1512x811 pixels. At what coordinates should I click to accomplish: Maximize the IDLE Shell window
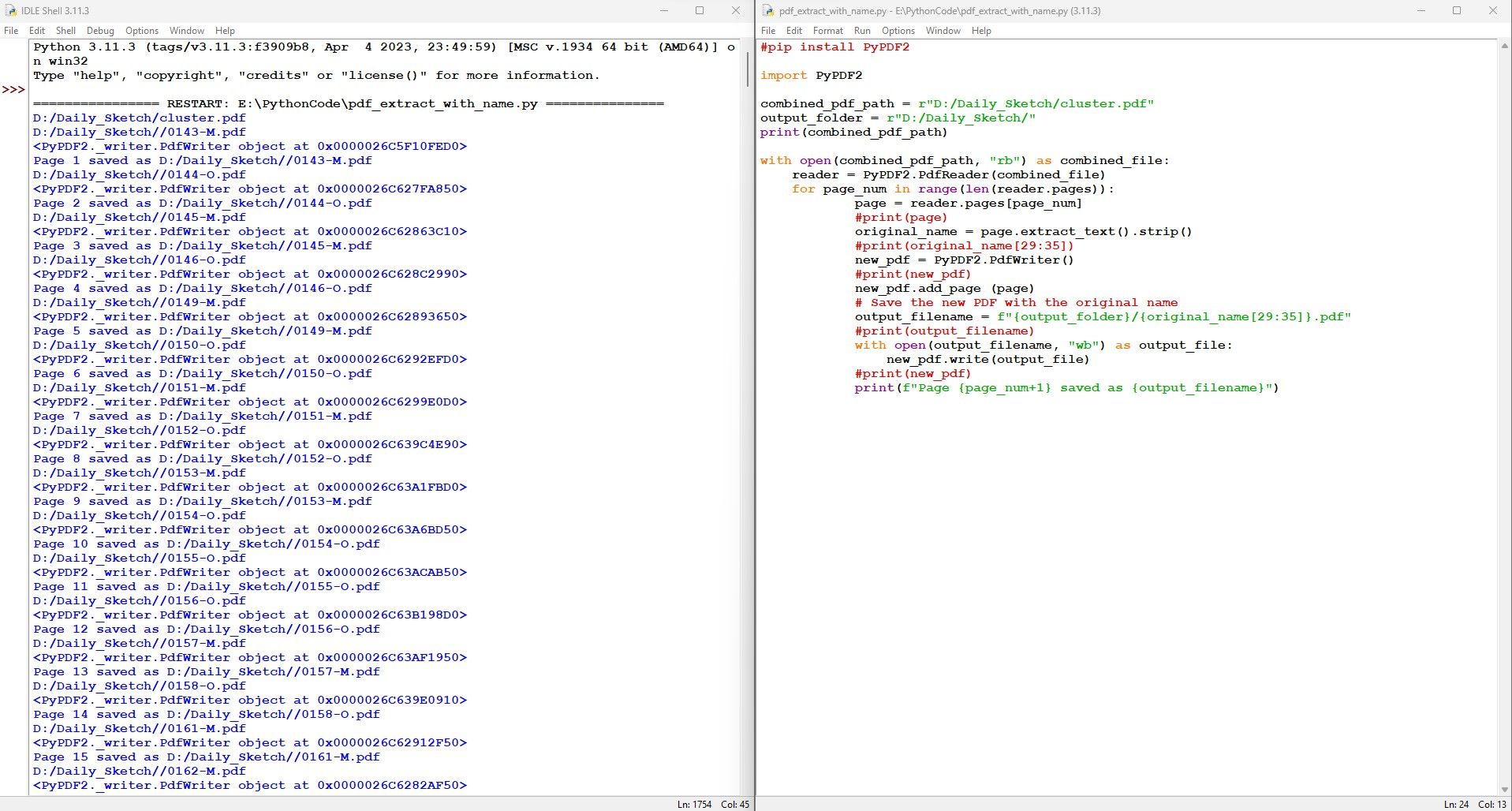699,11
